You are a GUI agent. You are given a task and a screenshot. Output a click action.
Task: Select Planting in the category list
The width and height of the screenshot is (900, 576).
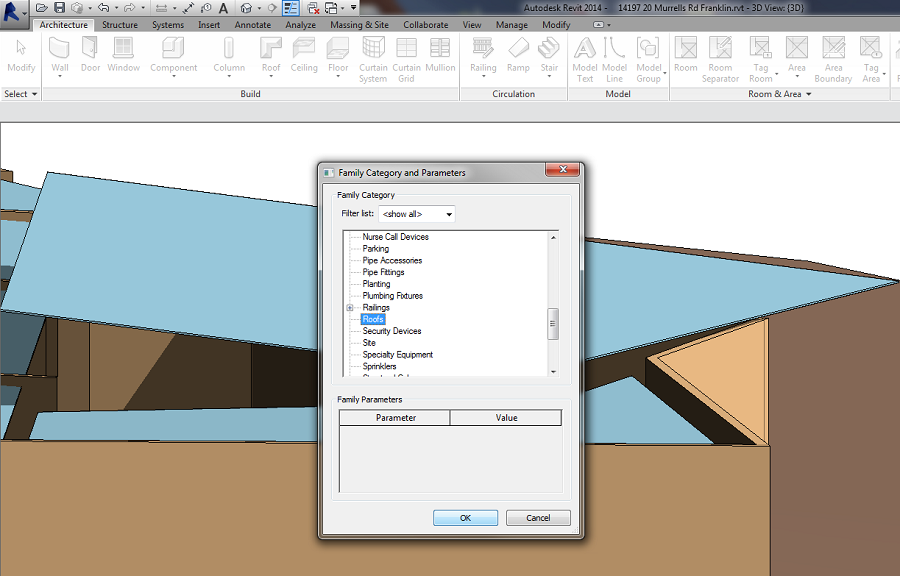pyautogui.click(x=376, y=284)
